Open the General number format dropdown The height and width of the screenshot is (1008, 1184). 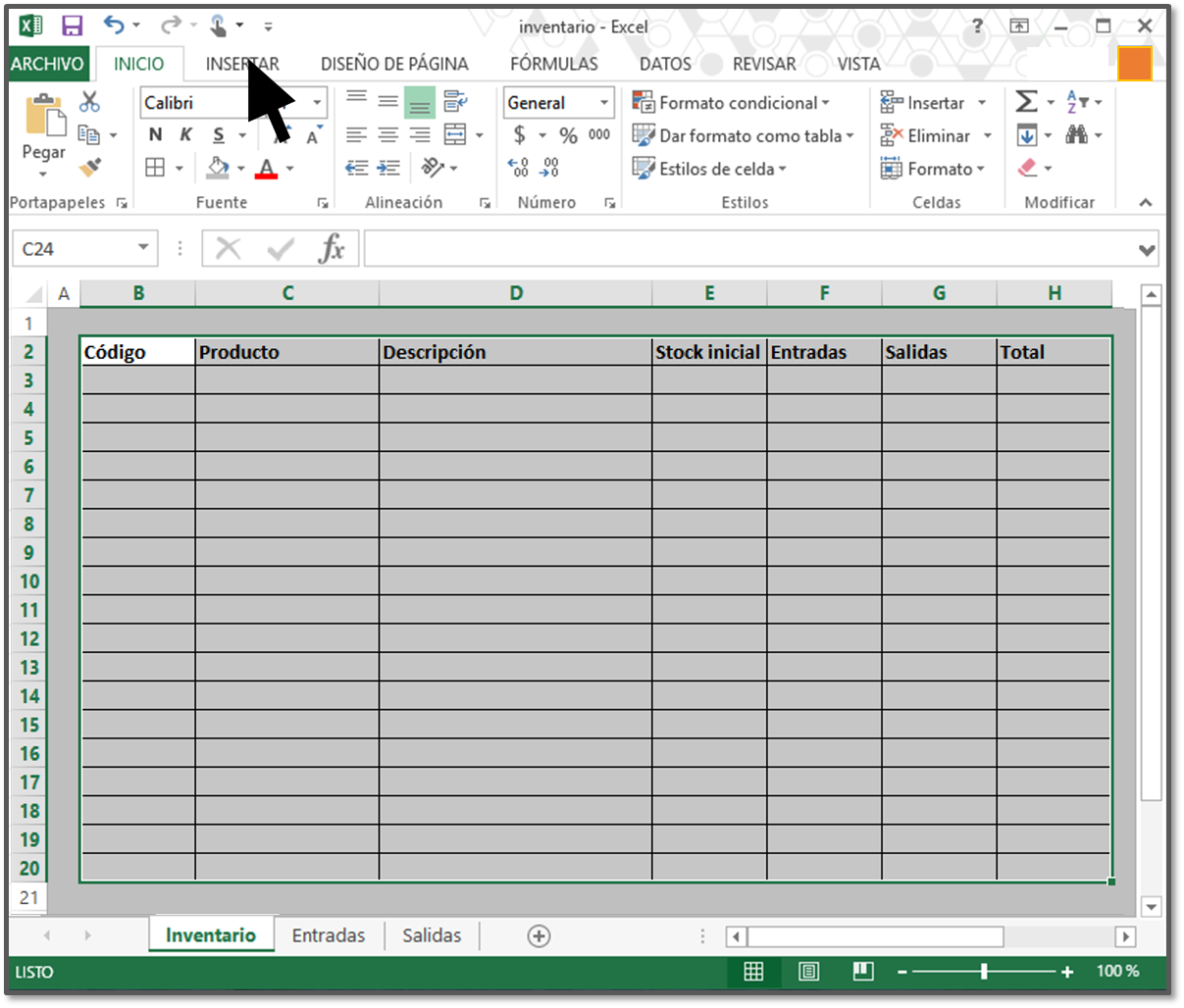[x=603, y=102]
